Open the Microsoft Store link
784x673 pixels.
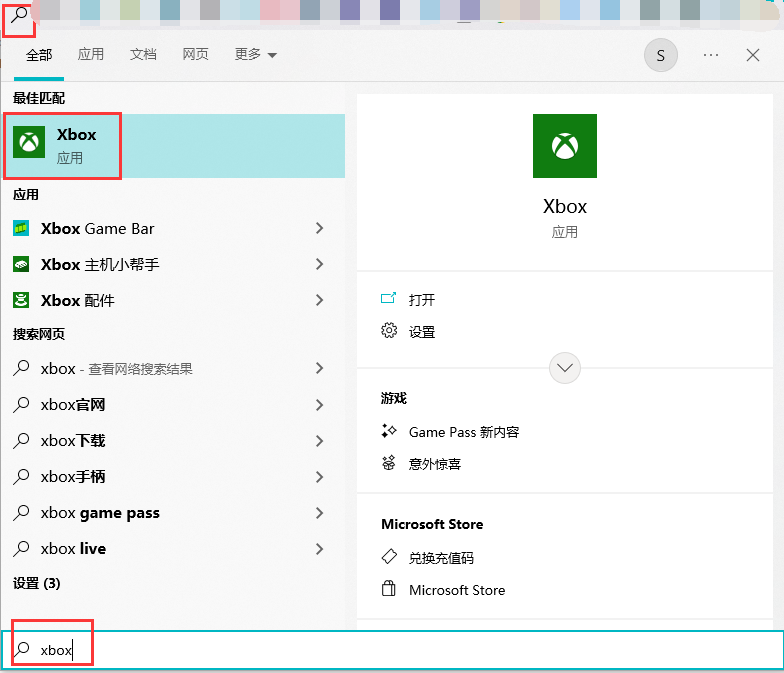coord(456,590)
